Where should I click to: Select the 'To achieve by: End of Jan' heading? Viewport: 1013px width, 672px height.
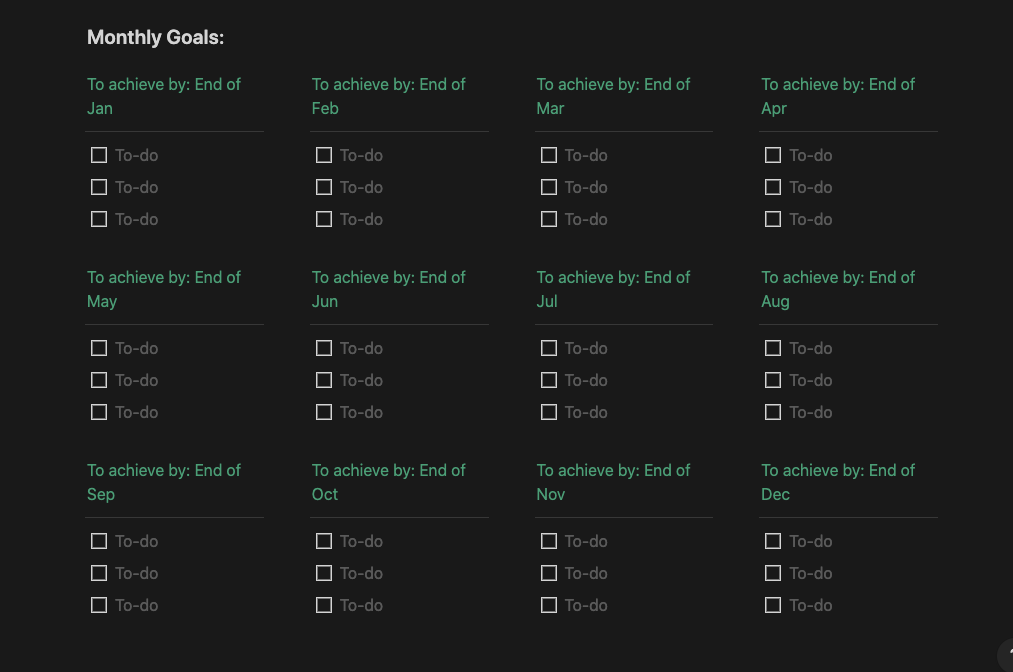tap(164, 96)
